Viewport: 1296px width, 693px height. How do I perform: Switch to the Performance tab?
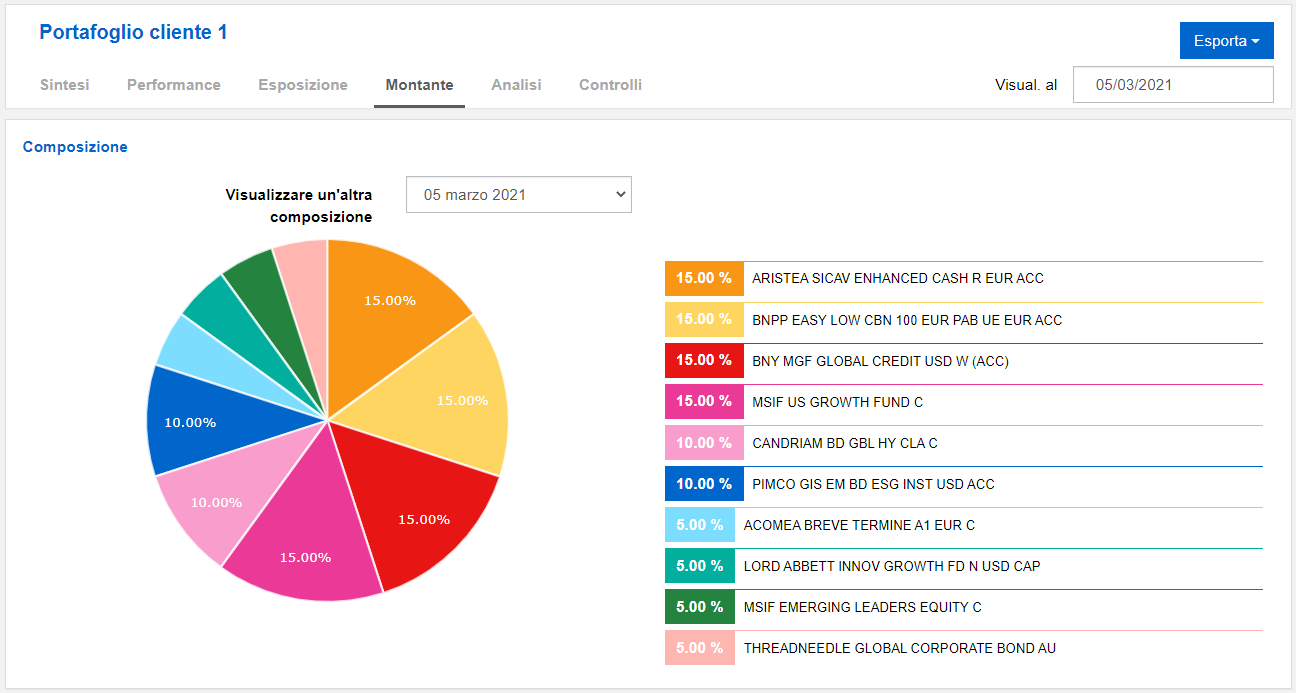pos(174,85)
